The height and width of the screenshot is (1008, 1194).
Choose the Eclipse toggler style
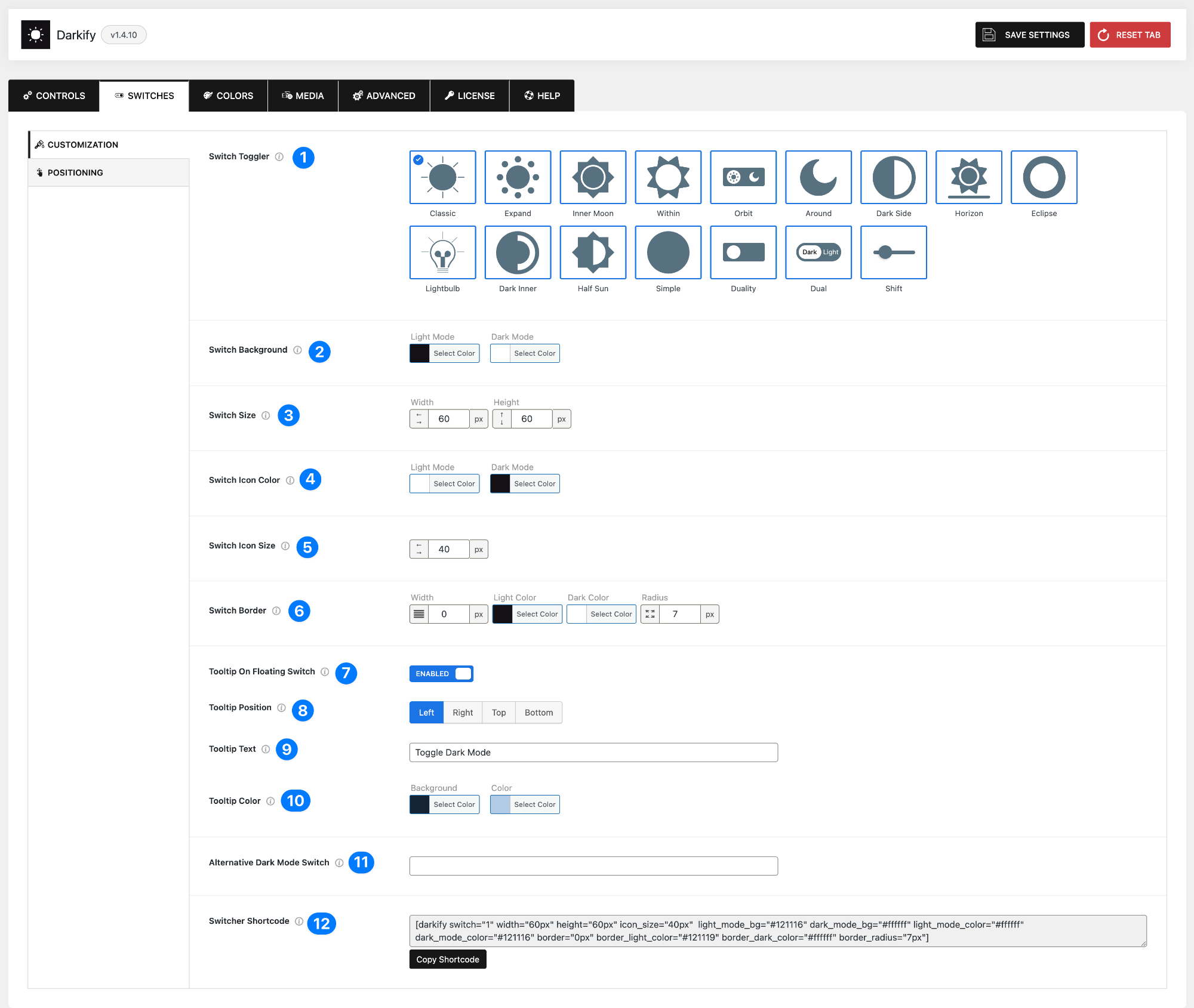click(x=1044, y=177)
